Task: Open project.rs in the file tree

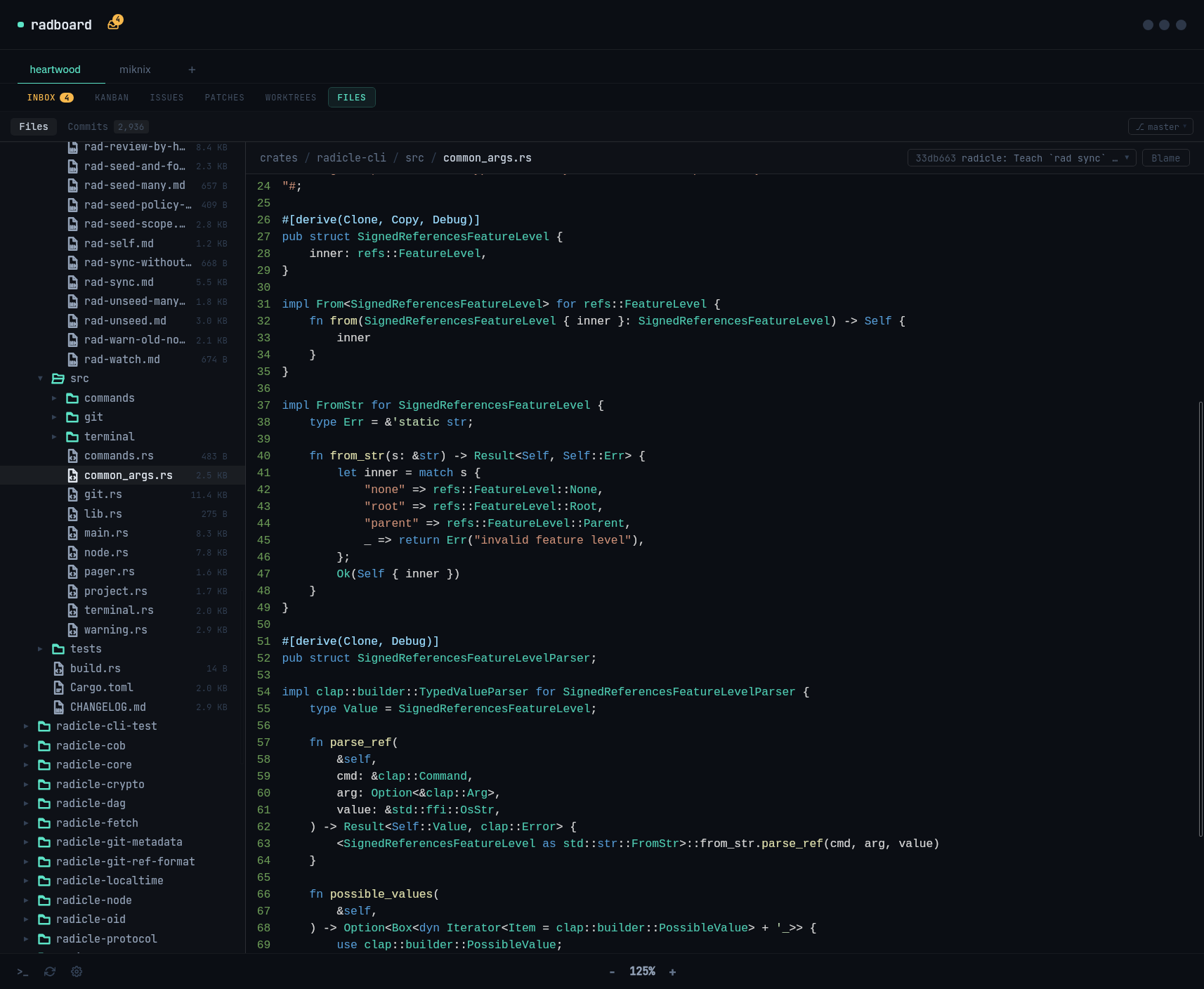Action: [x=123, y=591]
